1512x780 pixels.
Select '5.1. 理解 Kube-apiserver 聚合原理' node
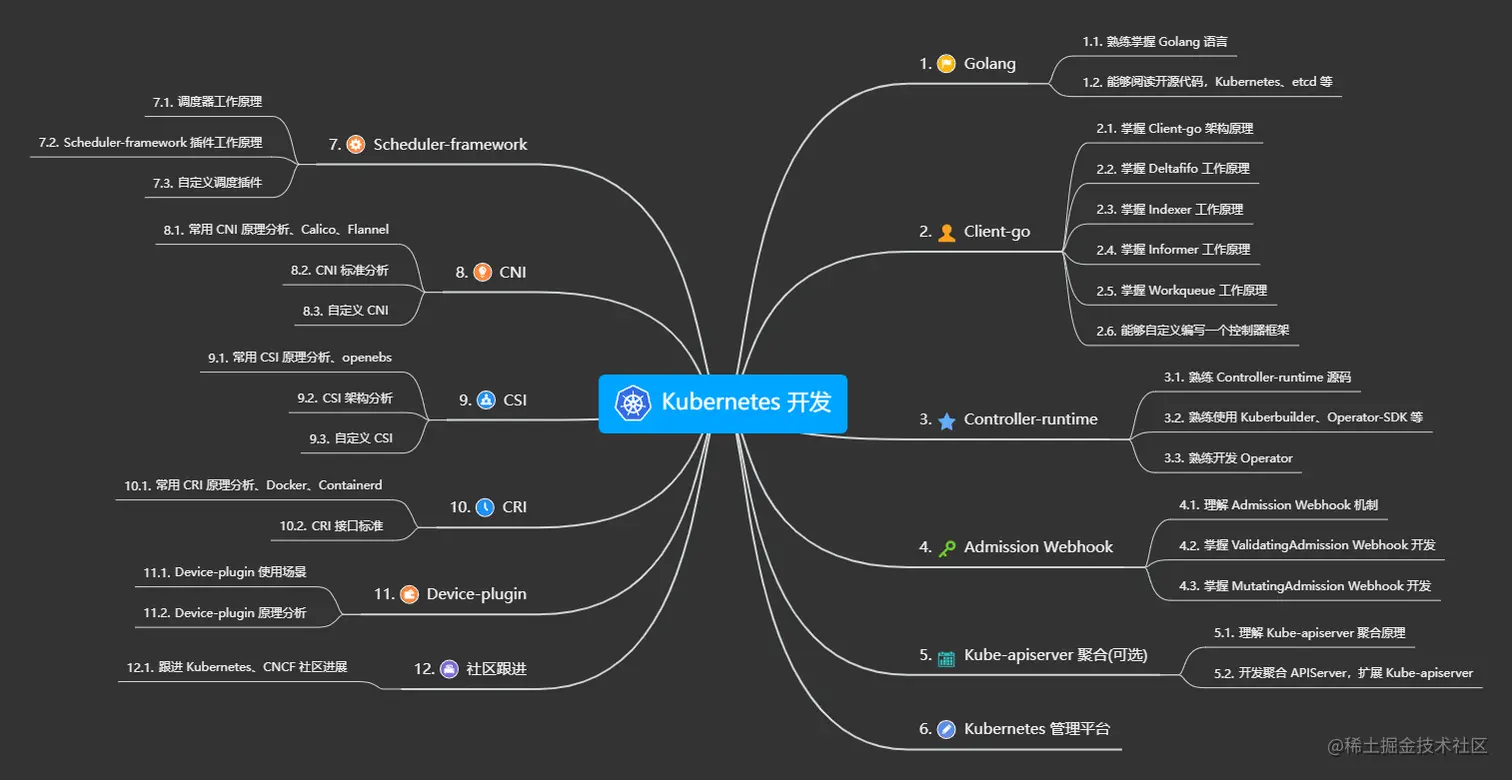click(1310, 633)
